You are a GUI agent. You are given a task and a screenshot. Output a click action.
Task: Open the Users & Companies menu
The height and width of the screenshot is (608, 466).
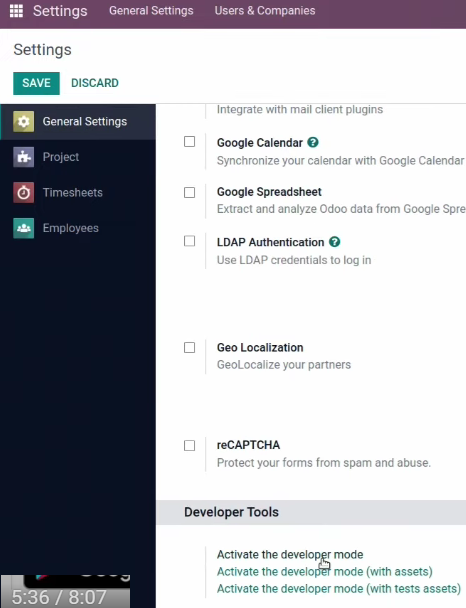pyautogui.click(x=265, y=10)
